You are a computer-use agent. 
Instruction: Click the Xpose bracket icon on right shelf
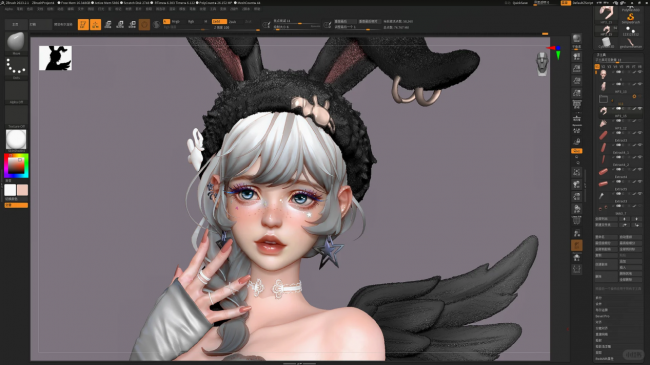click(x=577, y=269)
